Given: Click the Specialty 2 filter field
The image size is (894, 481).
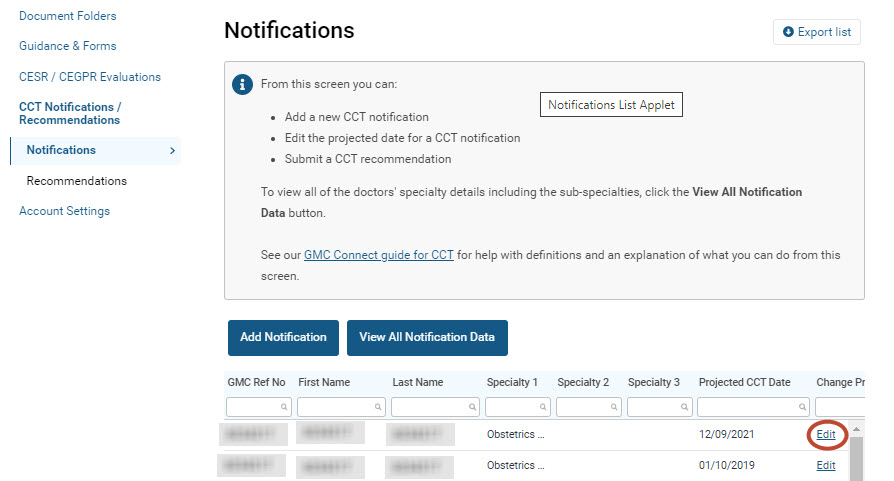Looking at the screenshot, I should 588,407.
